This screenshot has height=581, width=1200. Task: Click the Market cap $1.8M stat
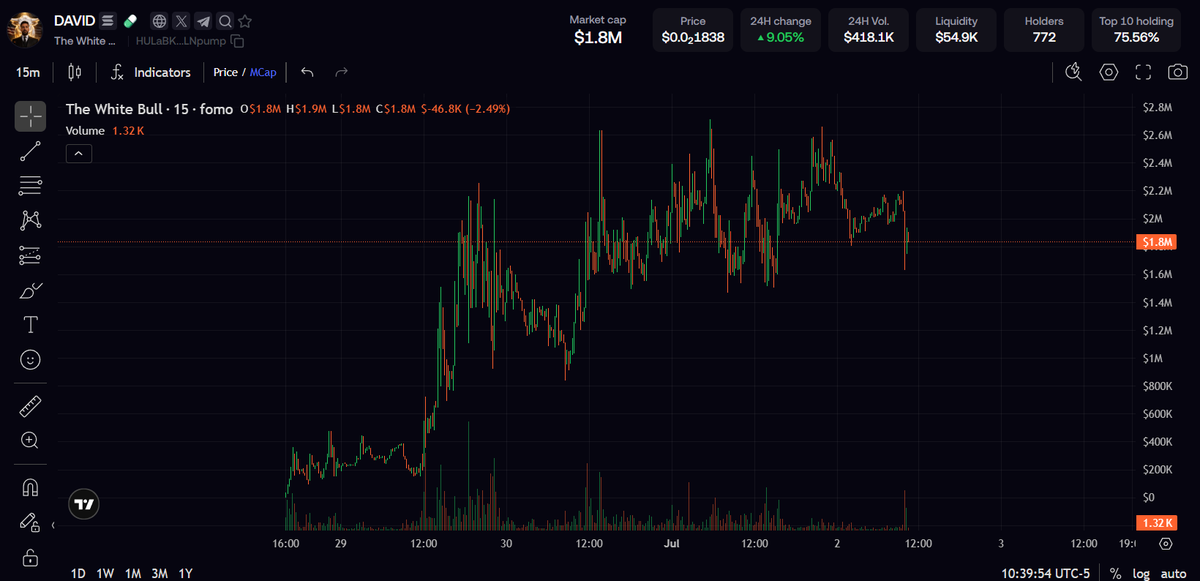tap(598, 30)
